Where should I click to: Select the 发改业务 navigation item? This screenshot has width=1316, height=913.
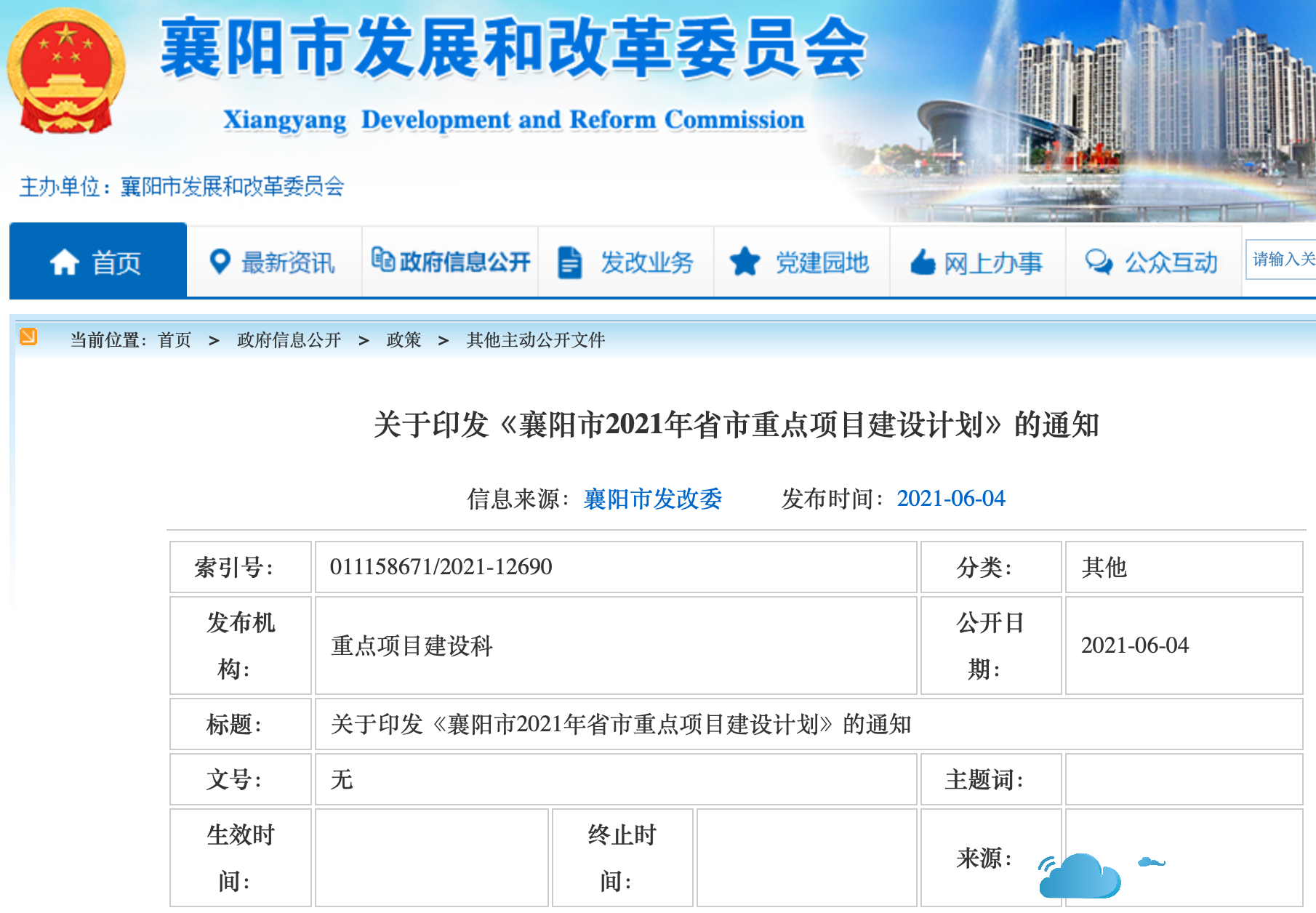pyautogui.click(x=646, y=262)
